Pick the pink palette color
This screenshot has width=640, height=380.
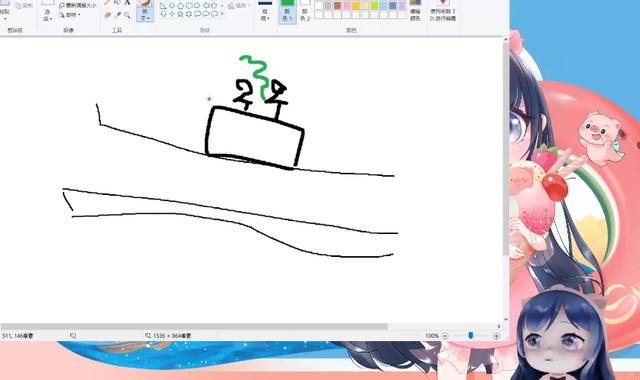[x=347, y=6]
